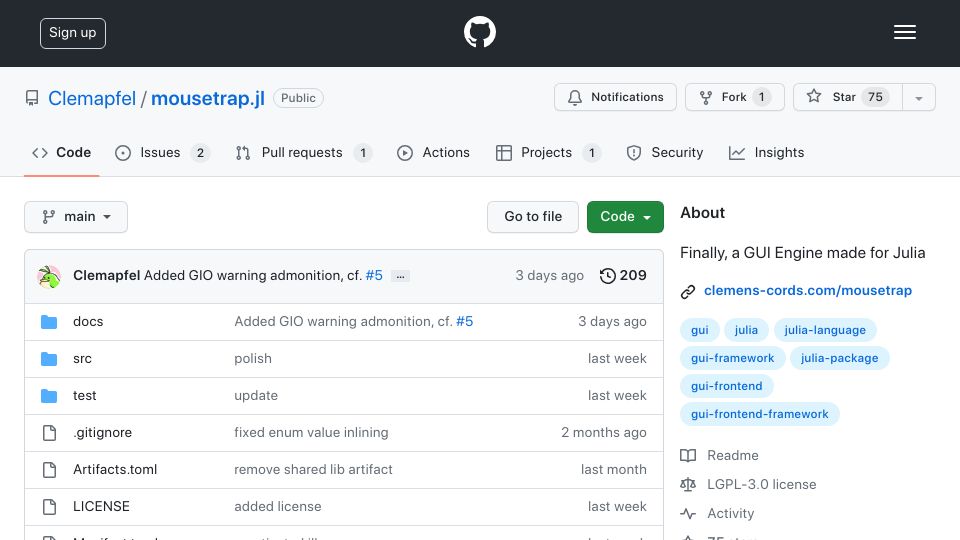Viewport: 960px width, 540px height.
Task: Click Clemapfel's avatar in latest commit
Action: pyautogui.click(x=49, y=276)
